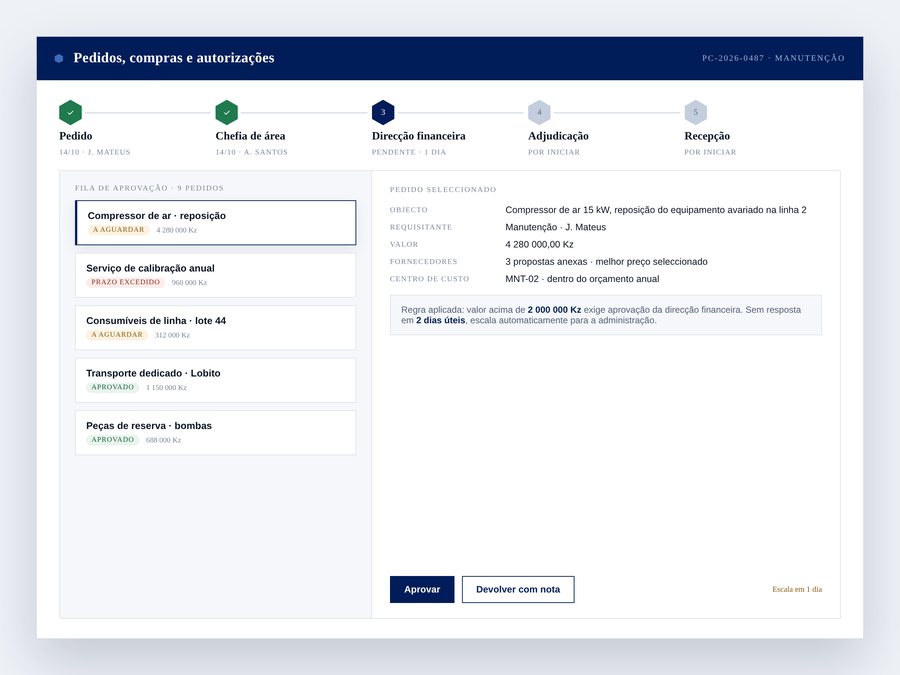
Task: Click the Compressor de ar 15 kW description
Action: click(x=655, y=210)
